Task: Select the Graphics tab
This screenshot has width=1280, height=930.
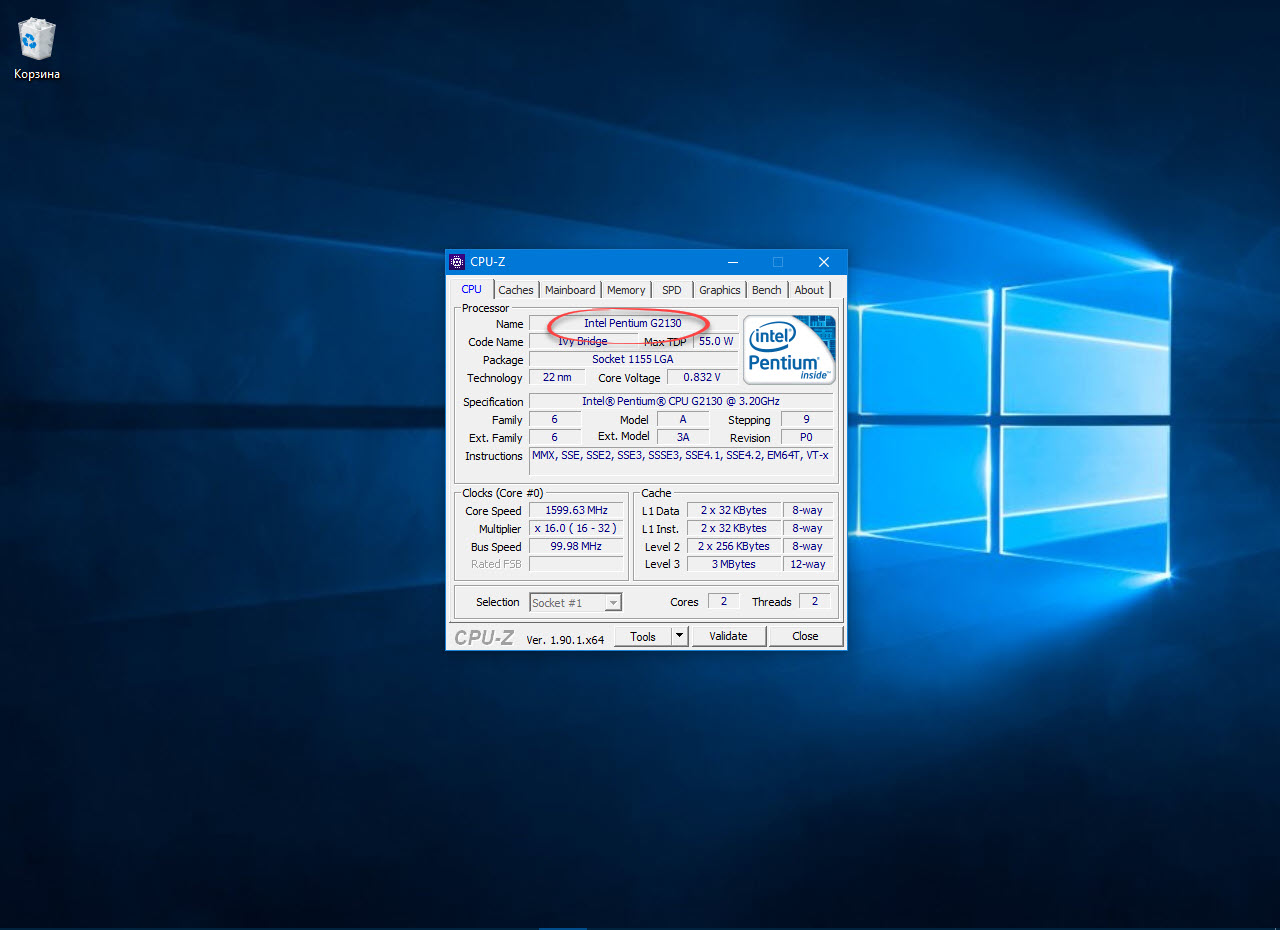Action: click(x=720, y=290)
